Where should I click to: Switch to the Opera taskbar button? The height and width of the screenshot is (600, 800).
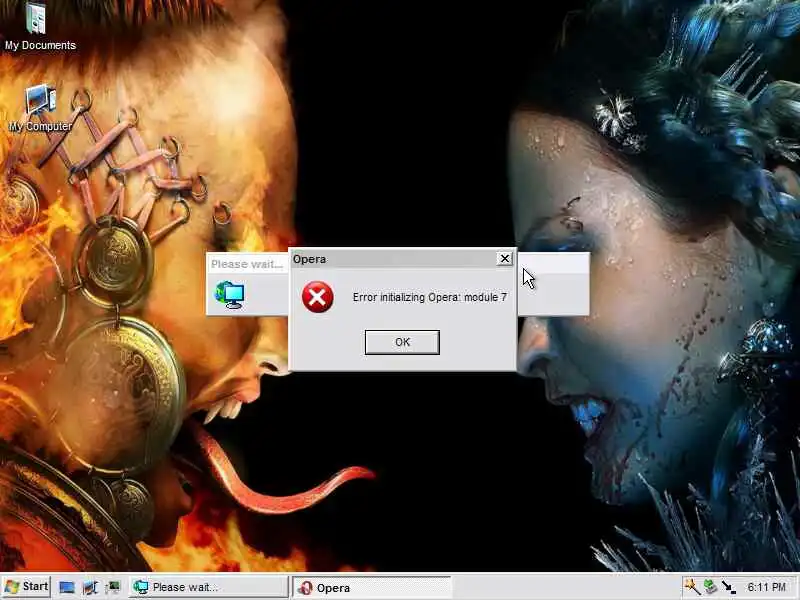click(x=371, y=588)
